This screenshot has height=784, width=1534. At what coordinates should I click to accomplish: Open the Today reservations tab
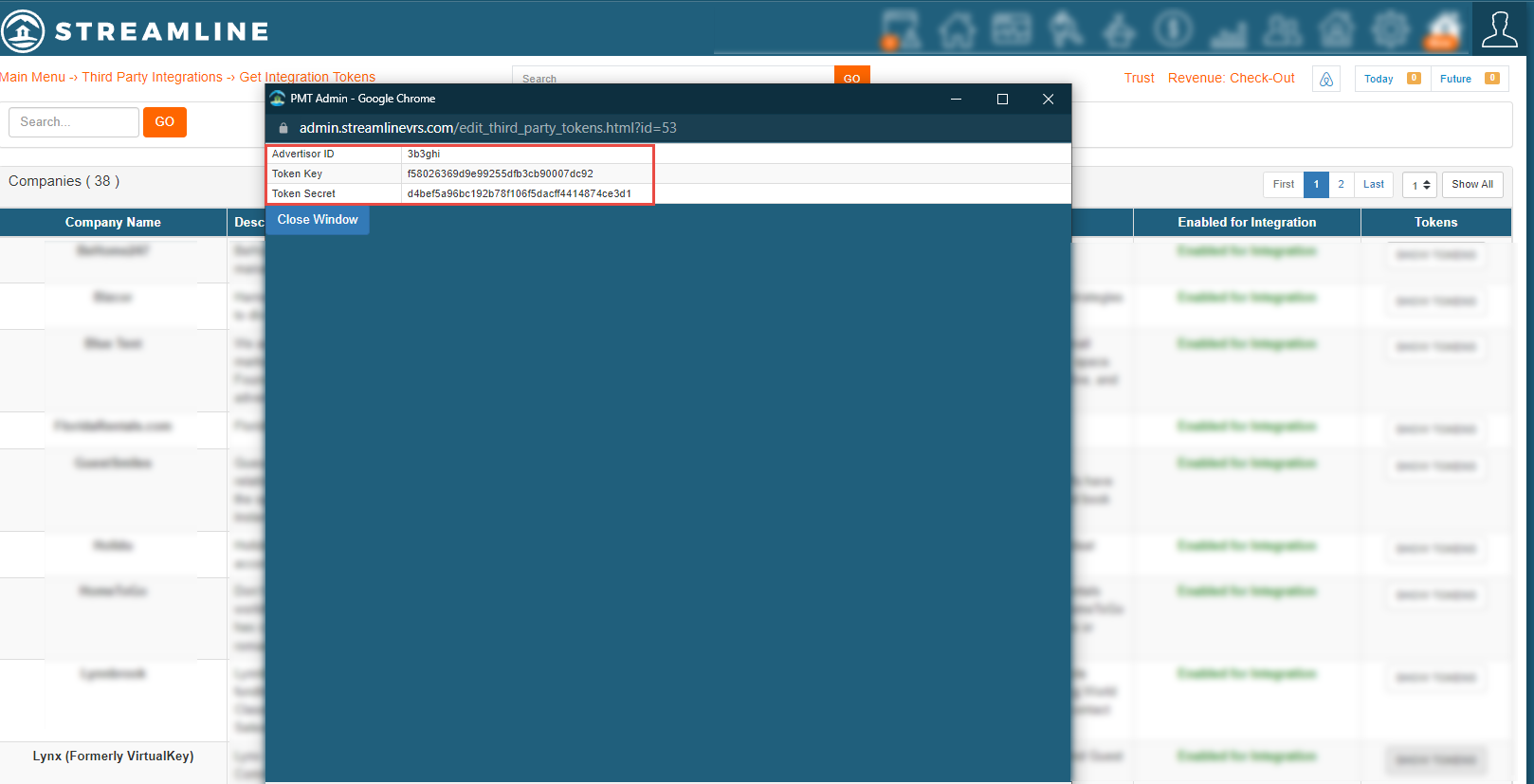(1392, 80)
